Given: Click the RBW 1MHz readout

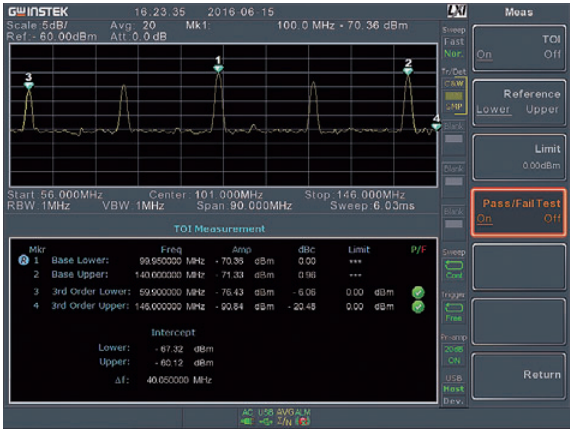Looking at the screenshot, I should 38,206.
